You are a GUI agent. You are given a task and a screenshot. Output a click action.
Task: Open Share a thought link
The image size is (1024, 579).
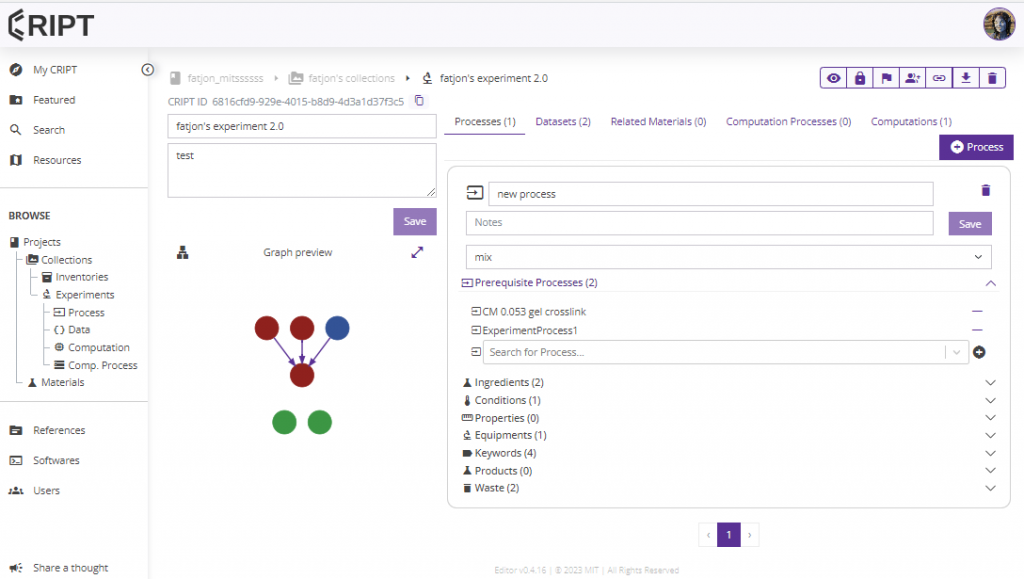(x=71, y=568)
